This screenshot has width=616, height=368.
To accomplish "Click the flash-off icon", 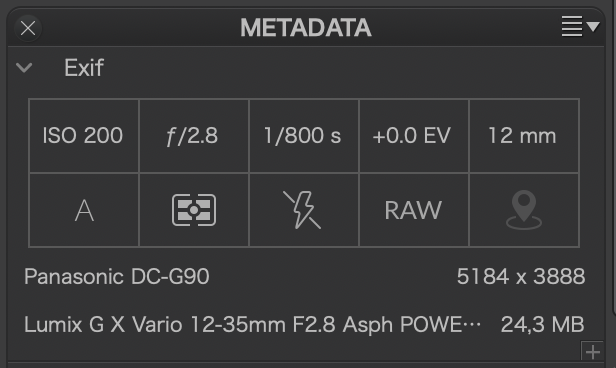I will [302, 210].
